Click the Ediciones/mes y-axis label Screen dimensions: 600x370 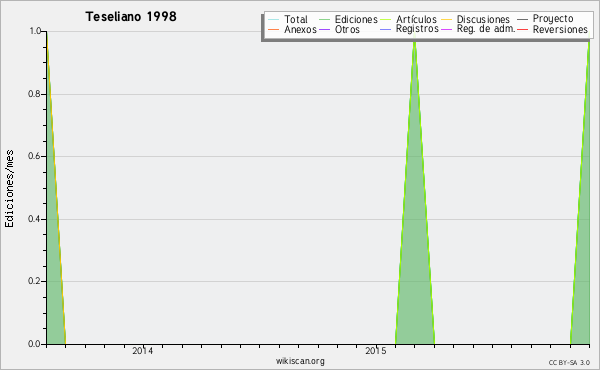click(x=9, y=188)
